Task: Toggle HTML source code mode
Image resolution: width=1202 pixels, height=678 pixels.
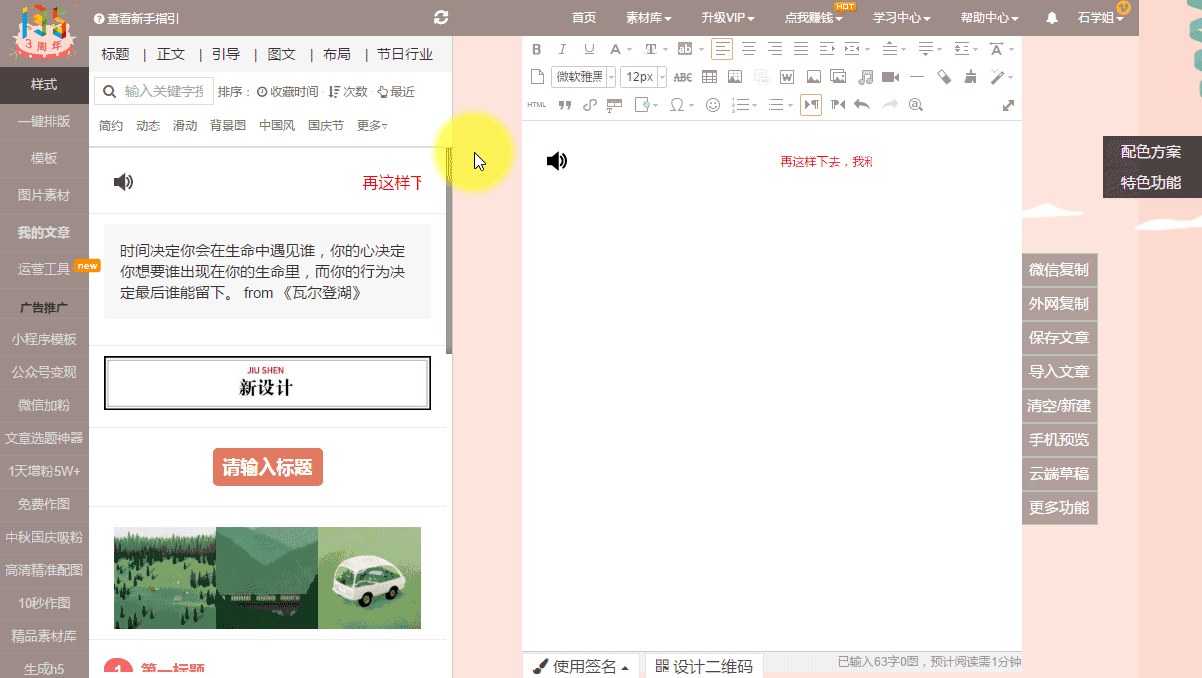Action: 537,105
